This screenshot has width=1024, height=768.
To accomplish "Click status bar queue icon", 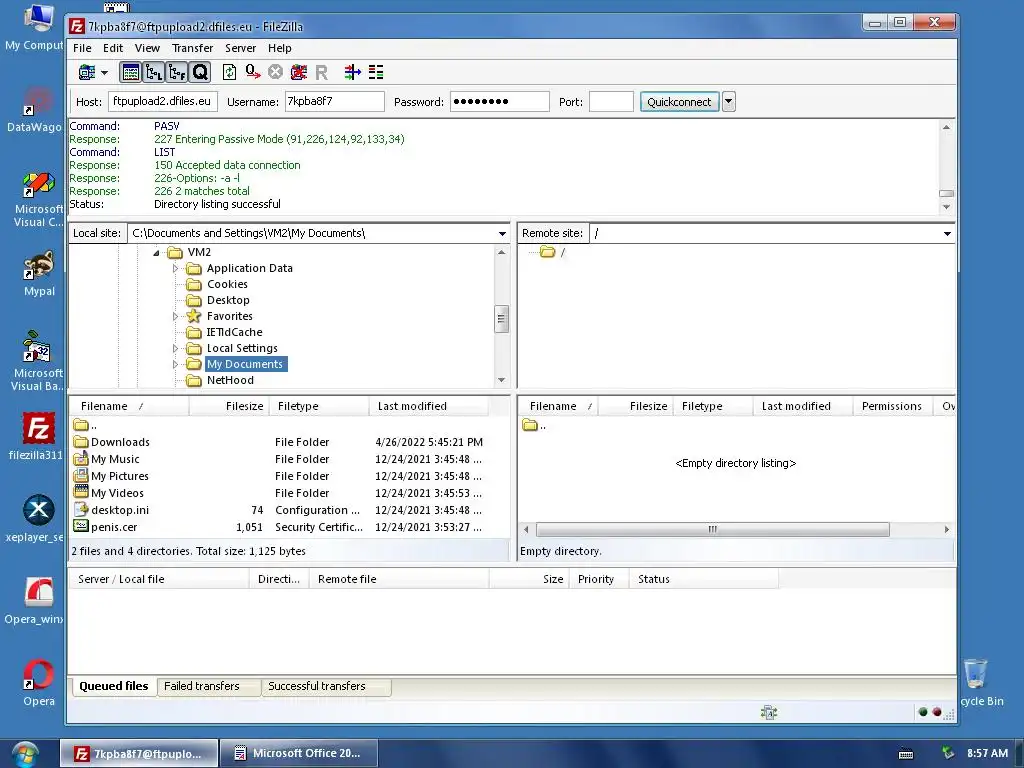I will coord(769,712).
